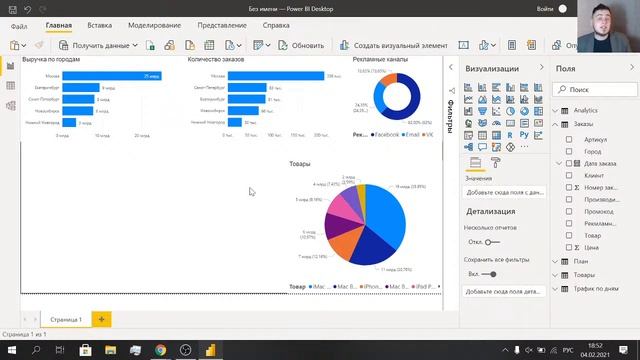Pick the Q&A speech bubble visual
Screen dimensions: 640x360
click(x=482, y=147)
